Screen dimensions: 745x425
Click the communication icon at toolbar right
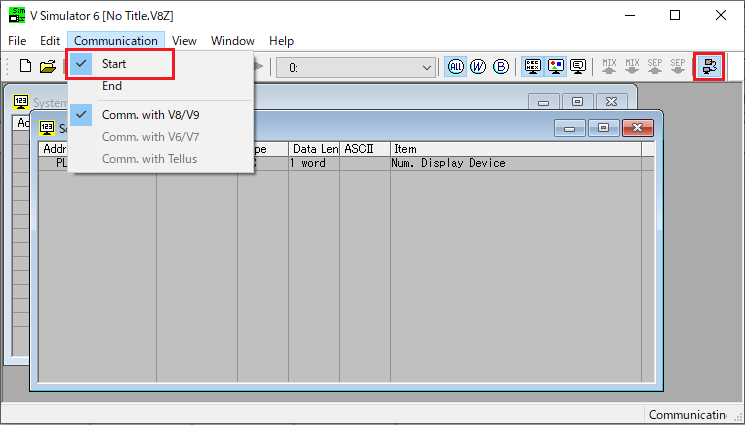[709, 67]
